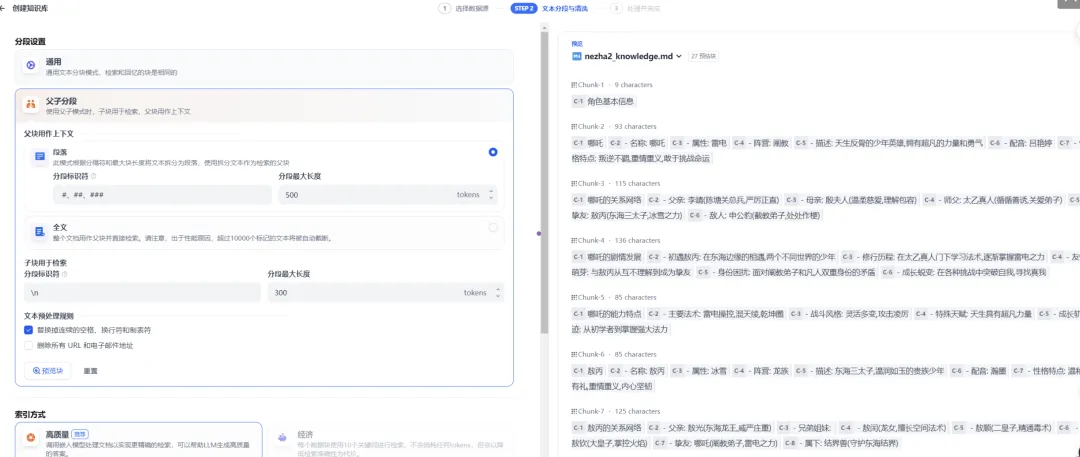The image size is (1080, 457).
Task: Click the 重置 reset button
Action: [x=91, y=371]
